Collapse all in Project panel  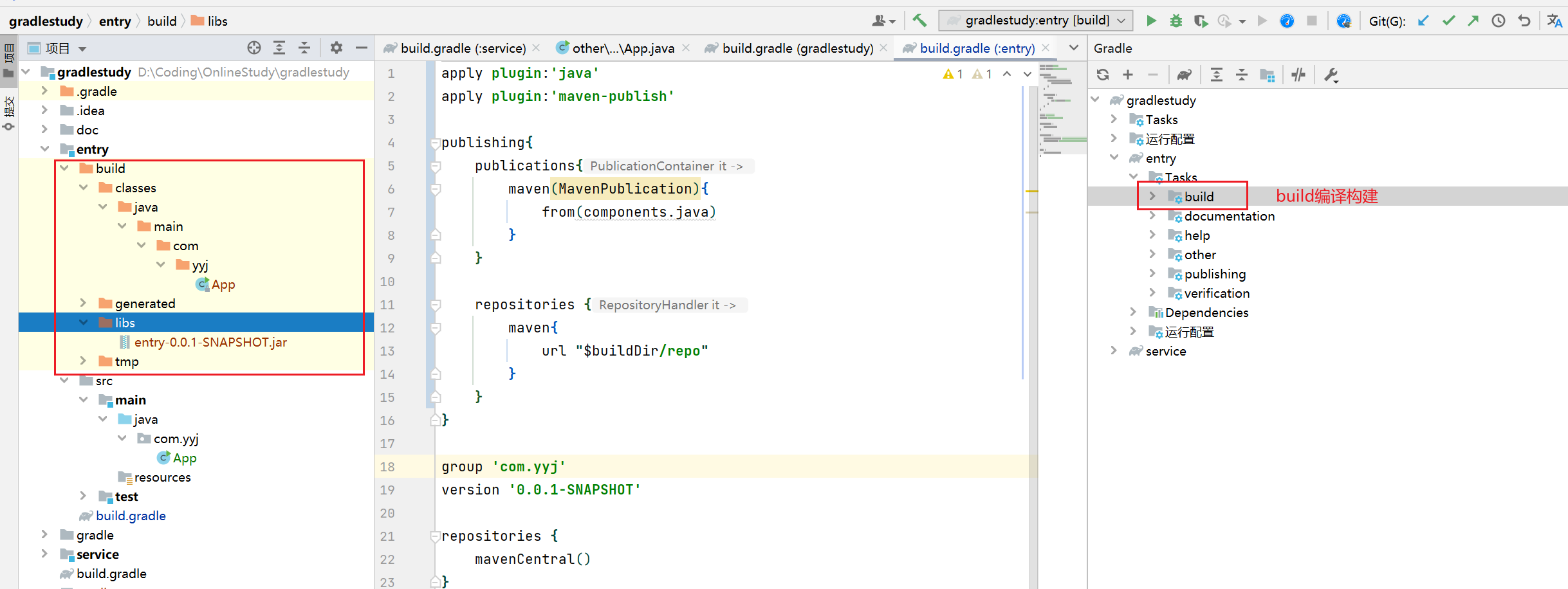pyautogui.click(x=304, y=48)
